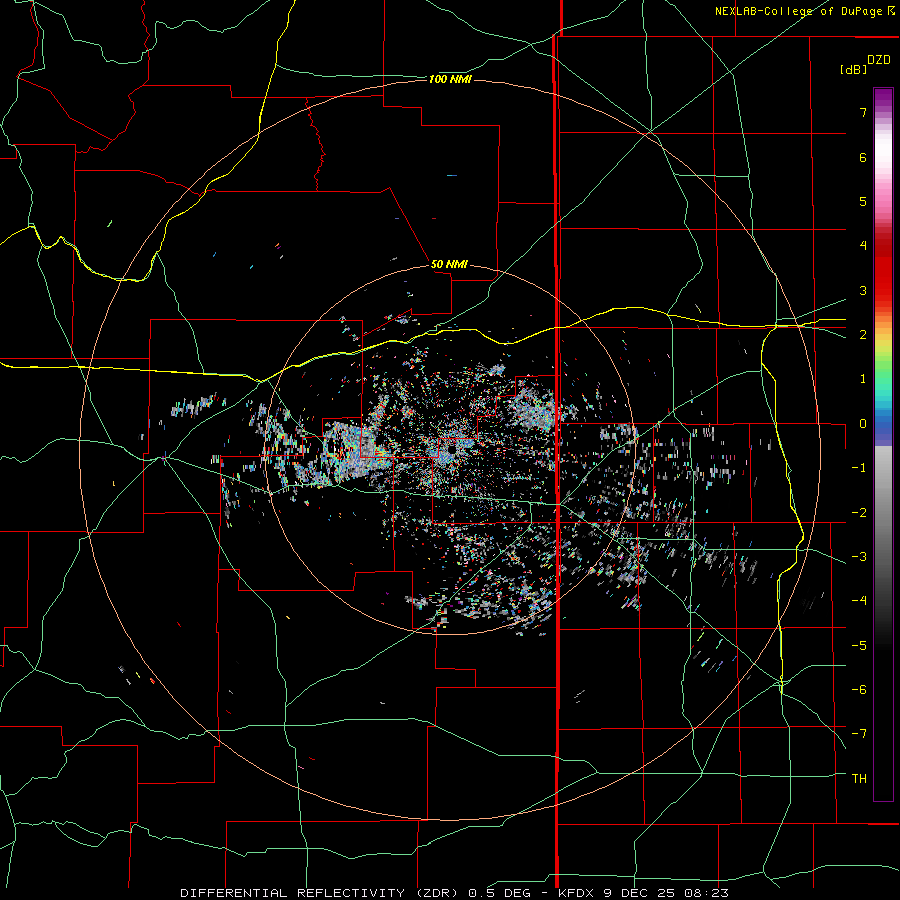Click the -5 value on the color scale

click(x=859, y=645)
